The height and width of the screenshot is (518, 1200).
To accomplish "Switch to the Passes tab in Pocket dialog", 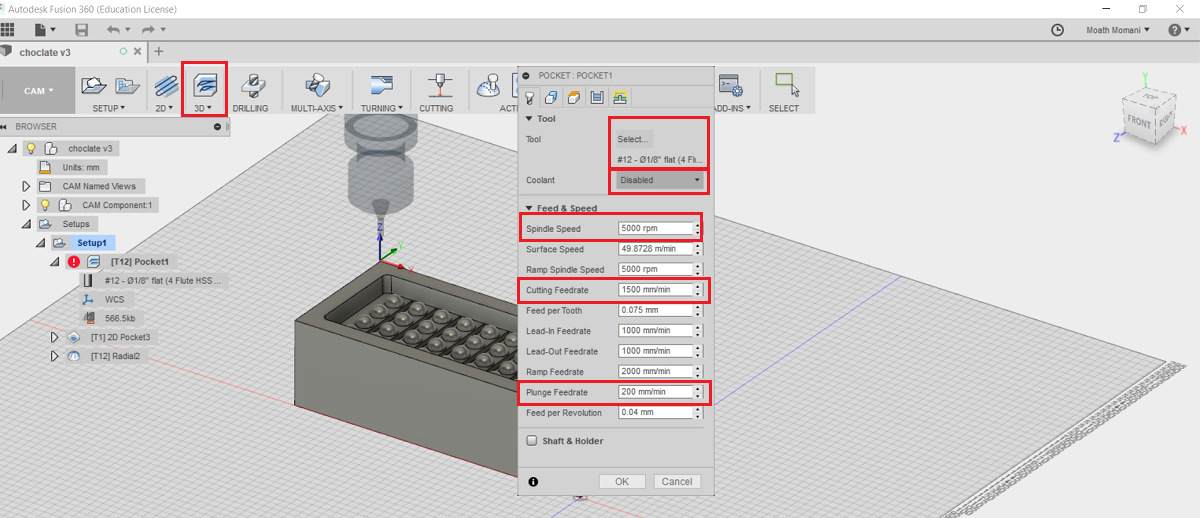I will click(597, 97).
